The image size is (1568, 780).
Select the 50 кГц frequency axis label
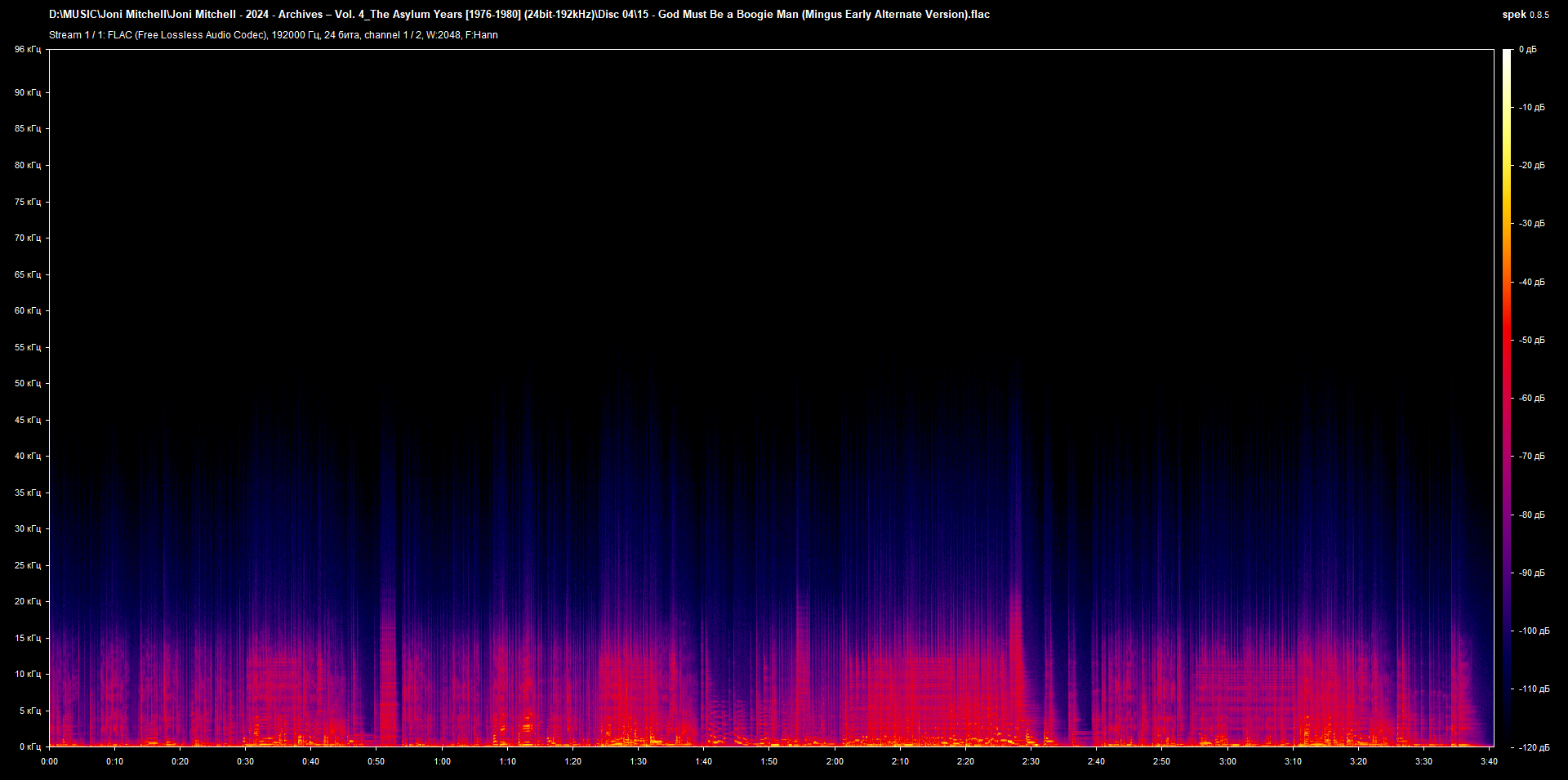pos(27,383)
